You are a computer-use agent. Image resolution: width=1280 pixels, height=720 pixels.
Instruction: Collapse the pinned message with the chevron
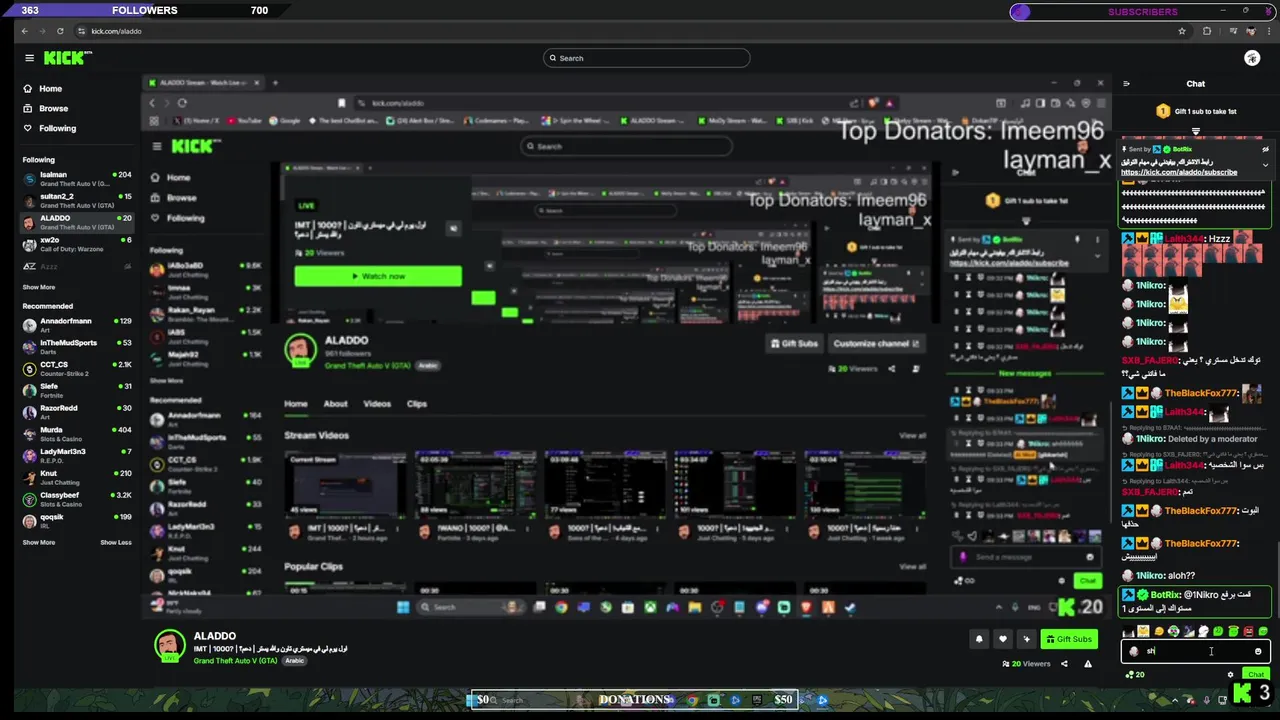[1265, 165]
